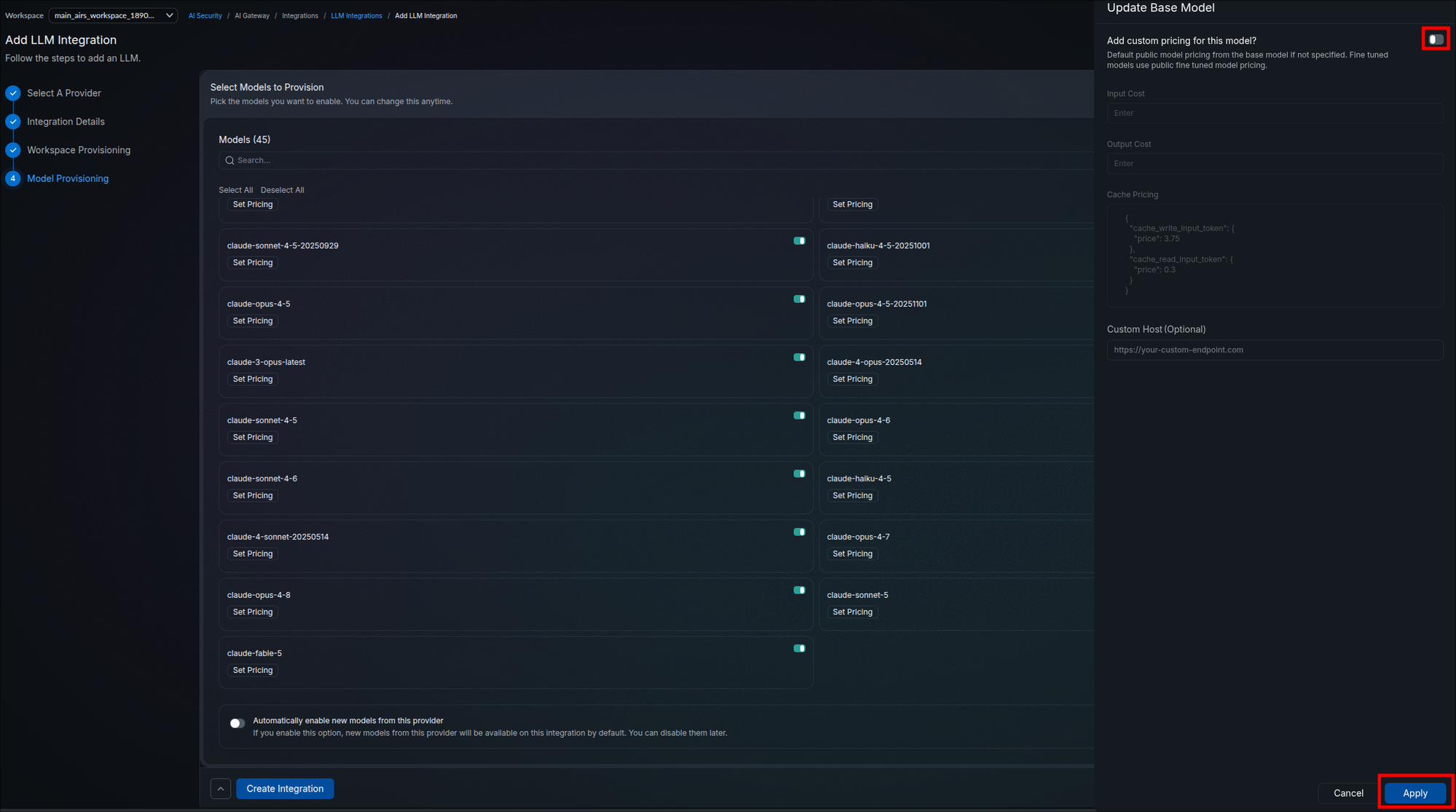This screenshot has width=1456, height=812.
Task: Set Pricing for claude-fable-5
Action: click(x=253, y=671)
